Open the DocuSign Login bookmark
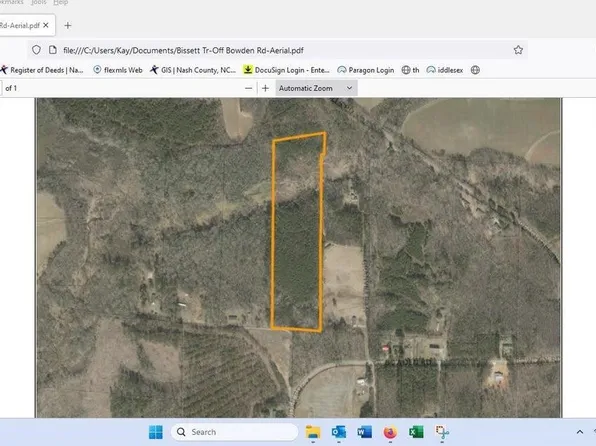This screenshot has width=596, height=446. (287, 70)
